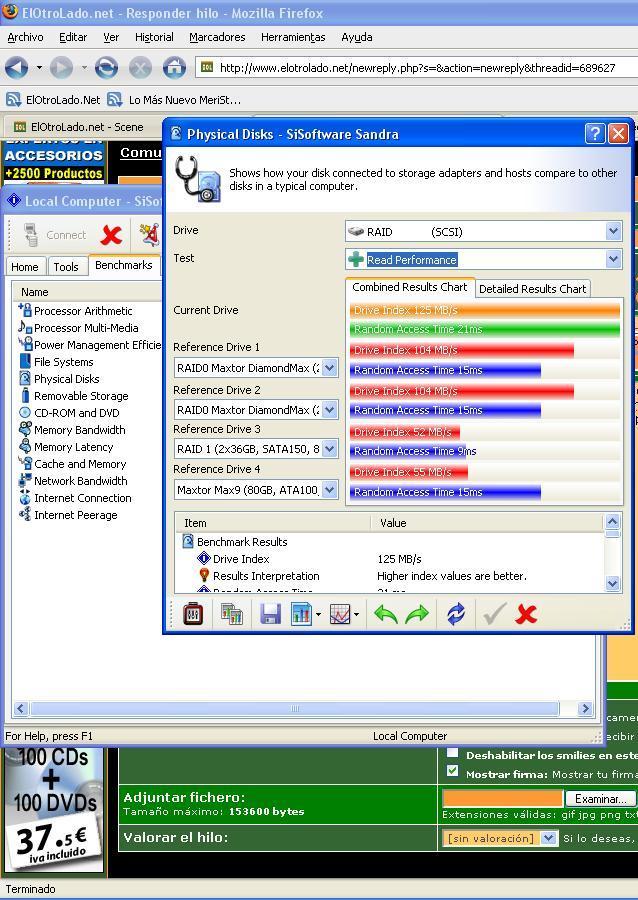Click the grey check mark OK icon
638x900 pixels.
click(x=494, y=614)
